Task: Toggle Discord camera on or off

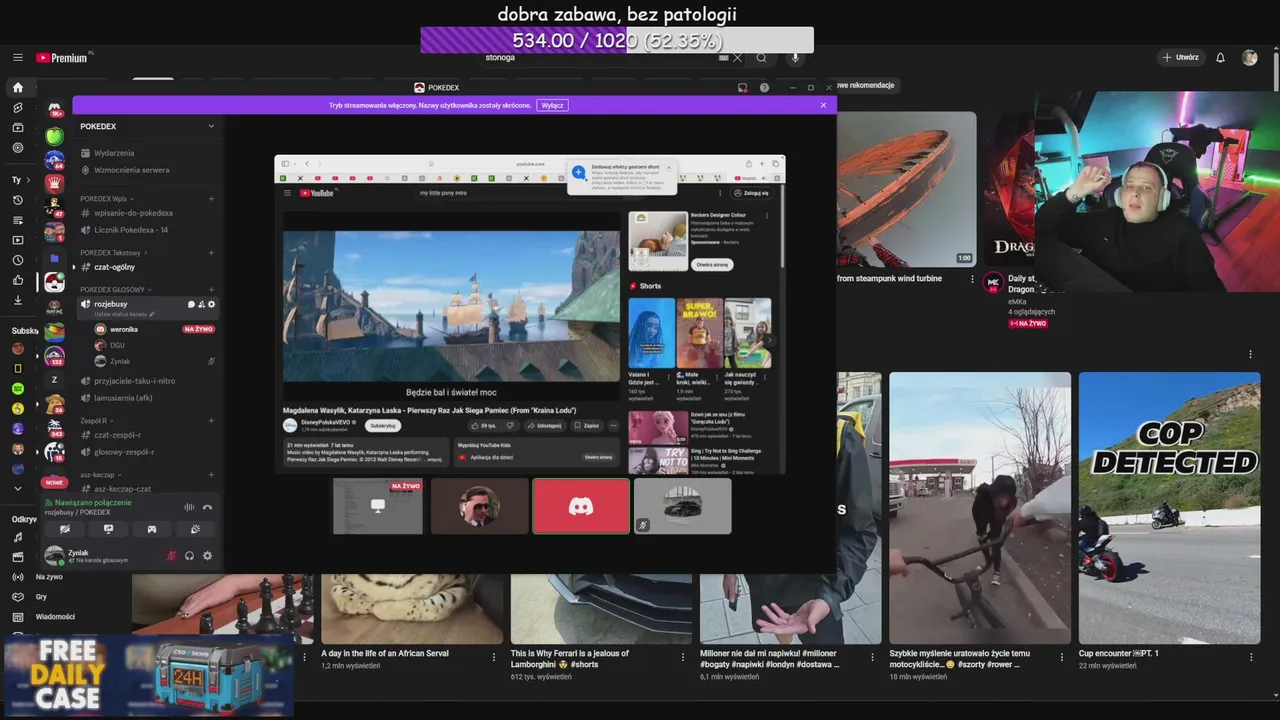Action: point(65,529)
